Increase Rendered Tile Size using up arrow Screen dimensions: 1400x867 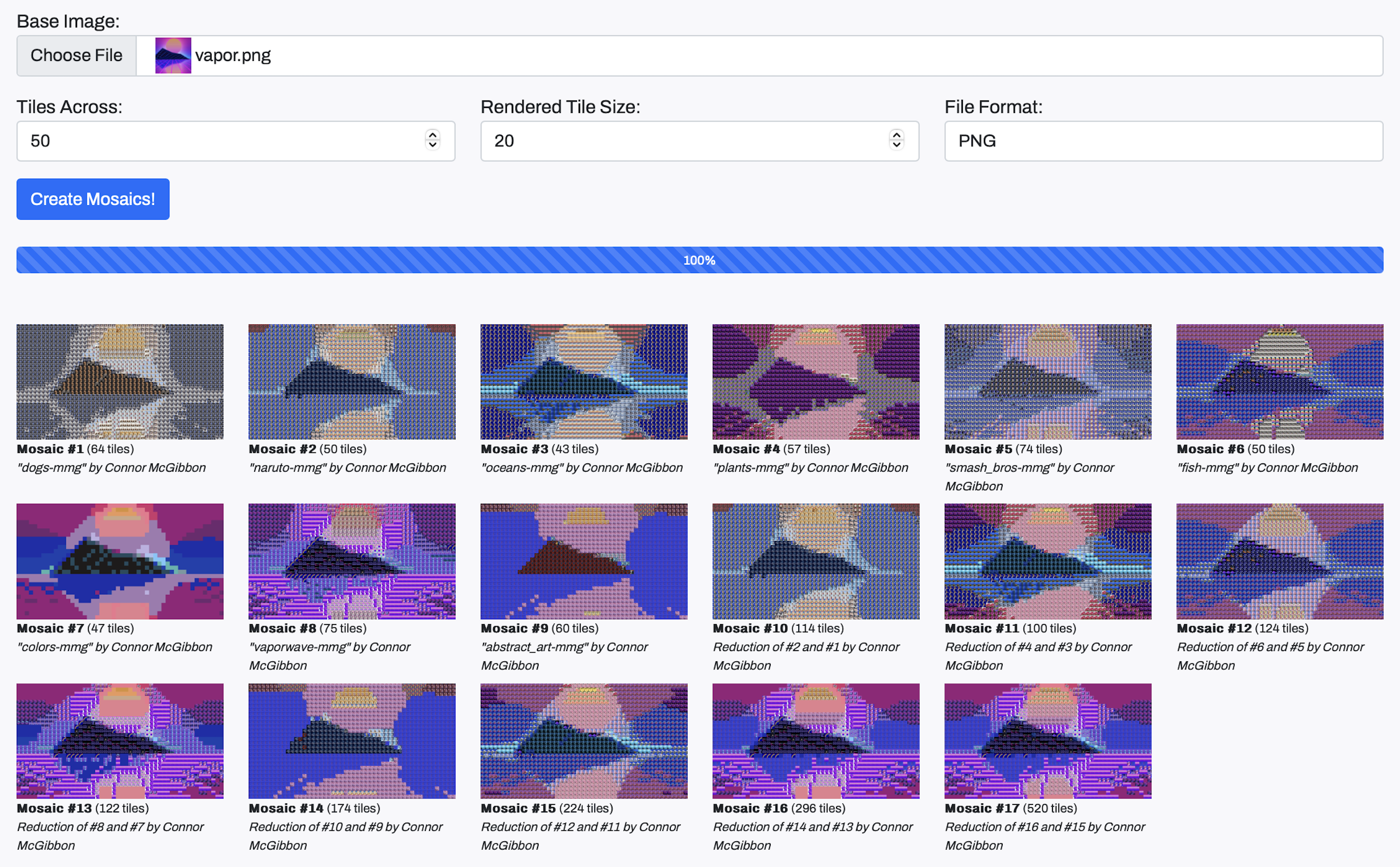(x=896, y=136)
